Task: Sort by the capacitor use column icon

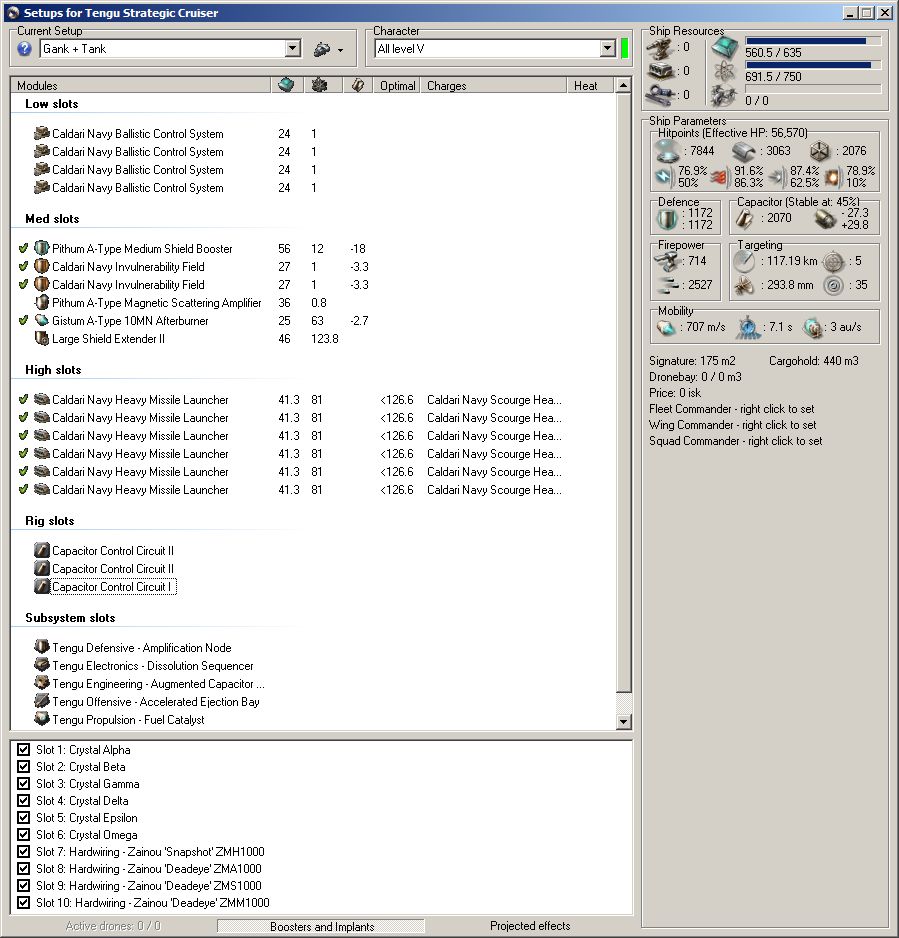Action: [x=358, y=86]
